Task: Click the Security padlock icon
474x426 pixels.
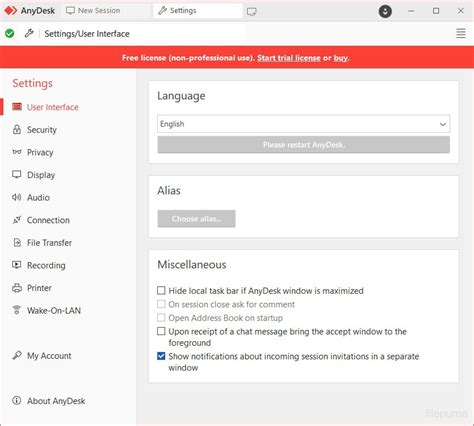Action: (x=17, y=129)
